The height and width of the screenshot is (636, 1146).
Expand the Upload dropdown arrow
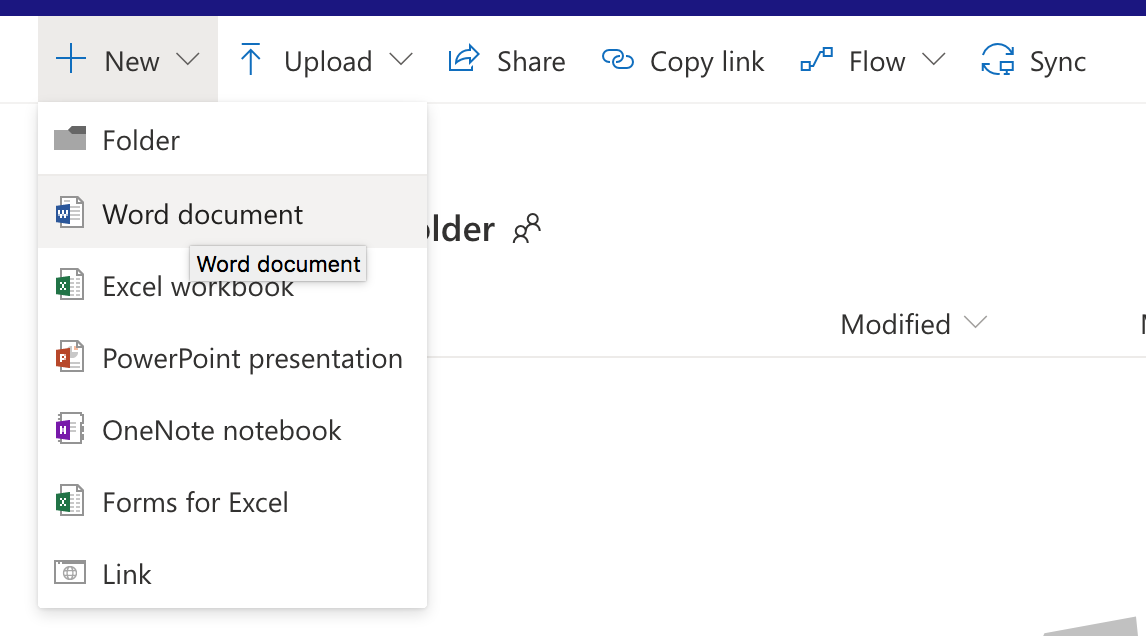click(x=402, y=60)
